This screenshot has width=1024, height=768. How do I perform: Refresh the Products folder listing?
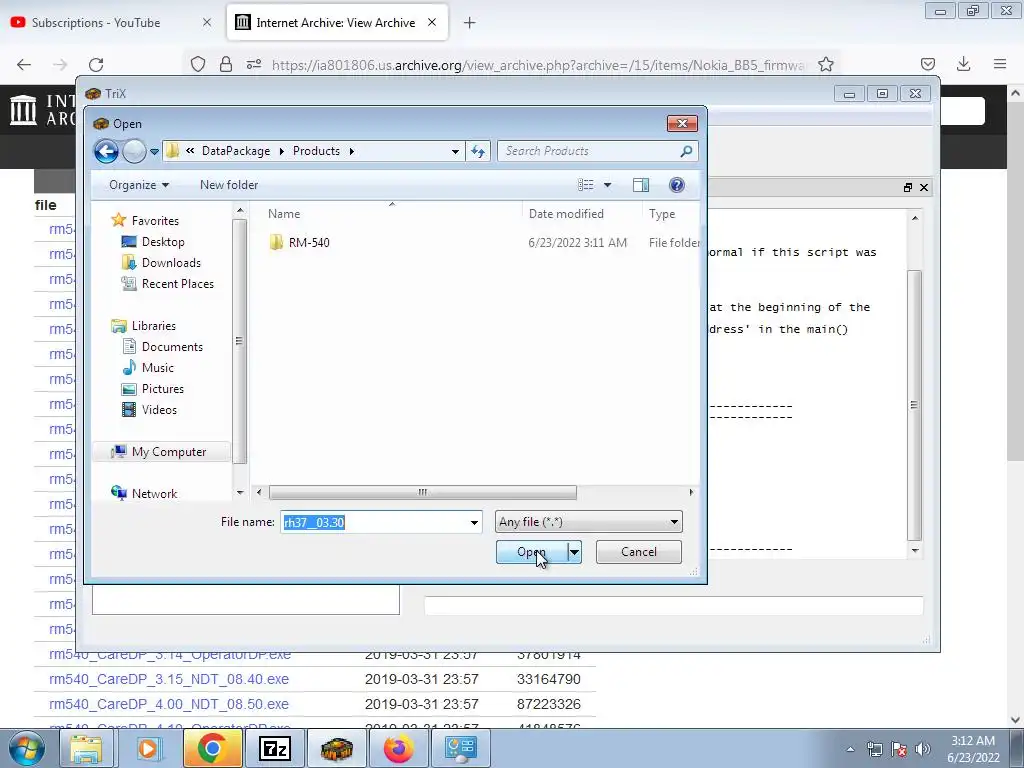(x=478, y=151)
